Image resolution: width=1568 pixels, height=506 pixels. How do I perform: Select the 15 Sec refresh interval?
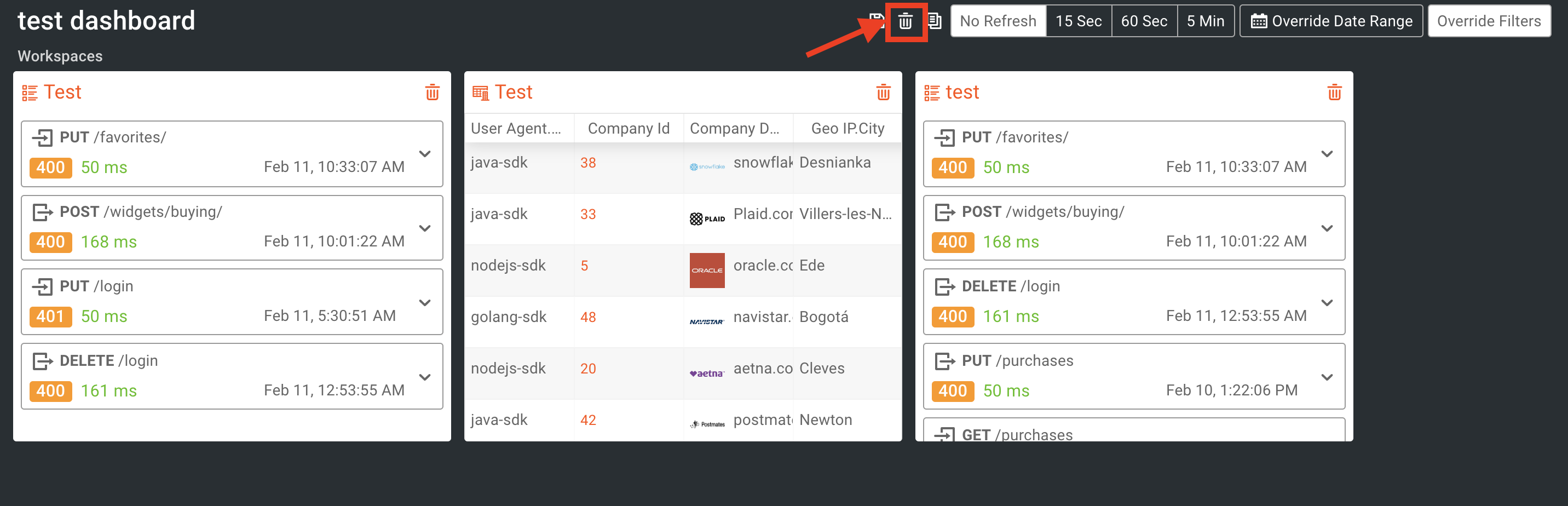[x=1079, y=20]
